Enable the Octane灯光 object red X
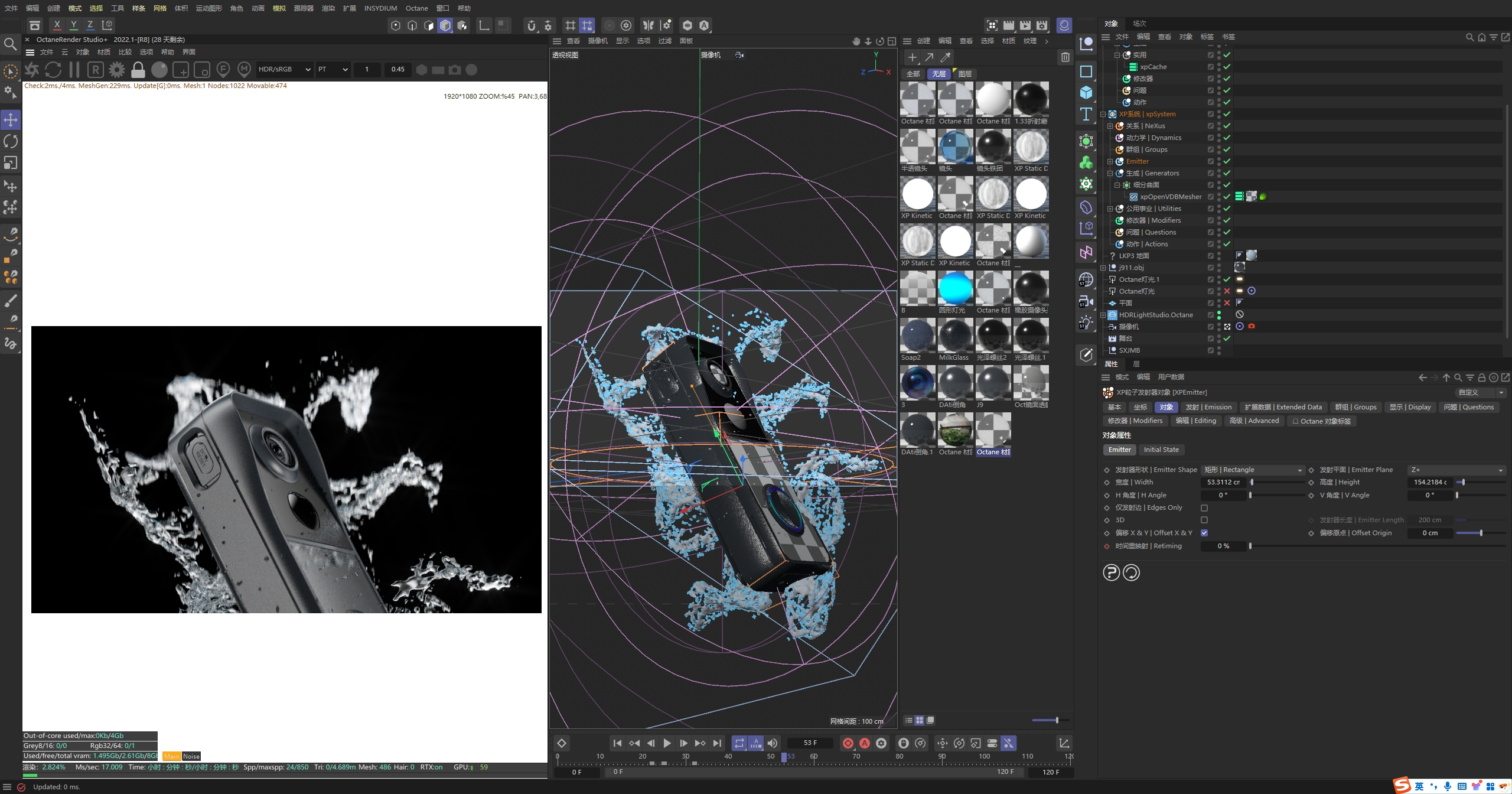1512x794 pixels. pos(1227,291)
